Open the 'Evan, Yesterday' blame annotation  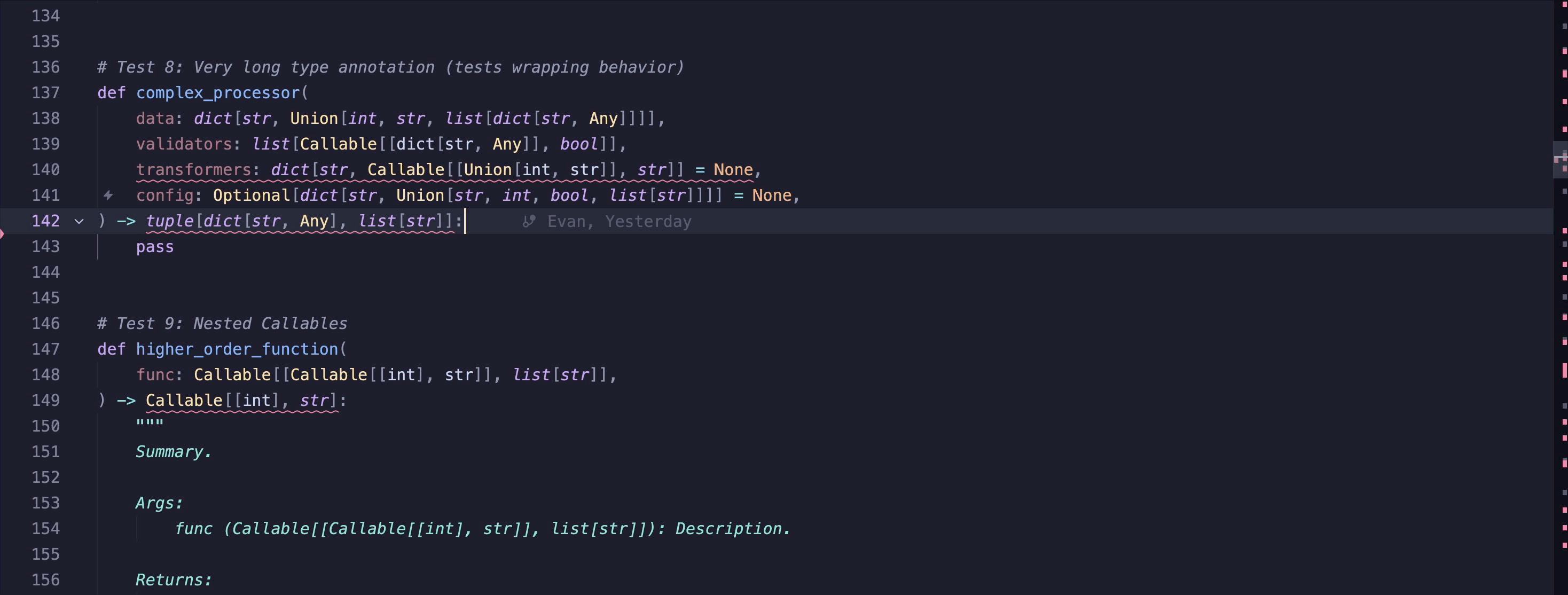coord(619,222)
